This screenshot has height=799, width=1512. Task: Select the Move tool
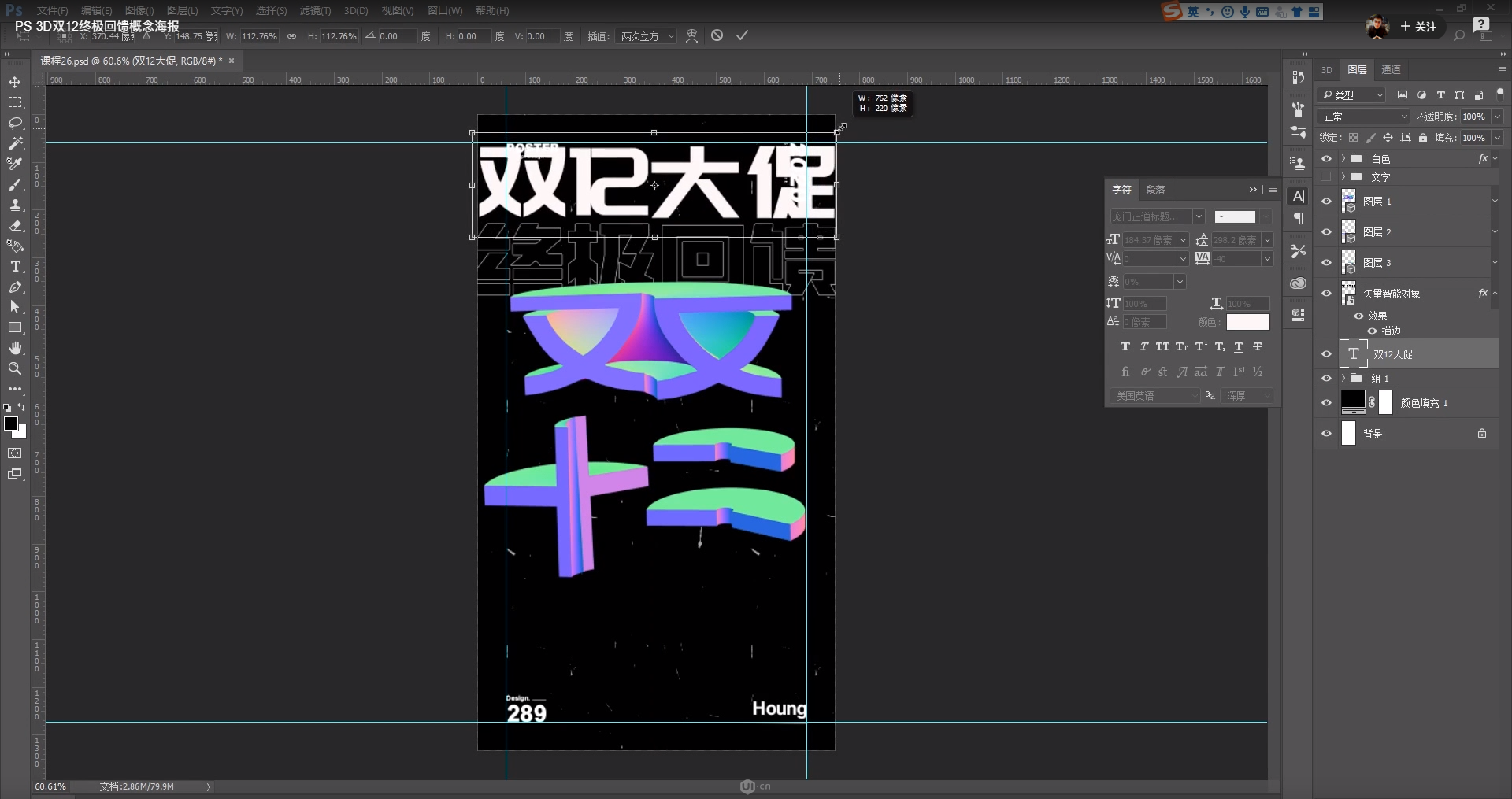[x=15, y=82]
